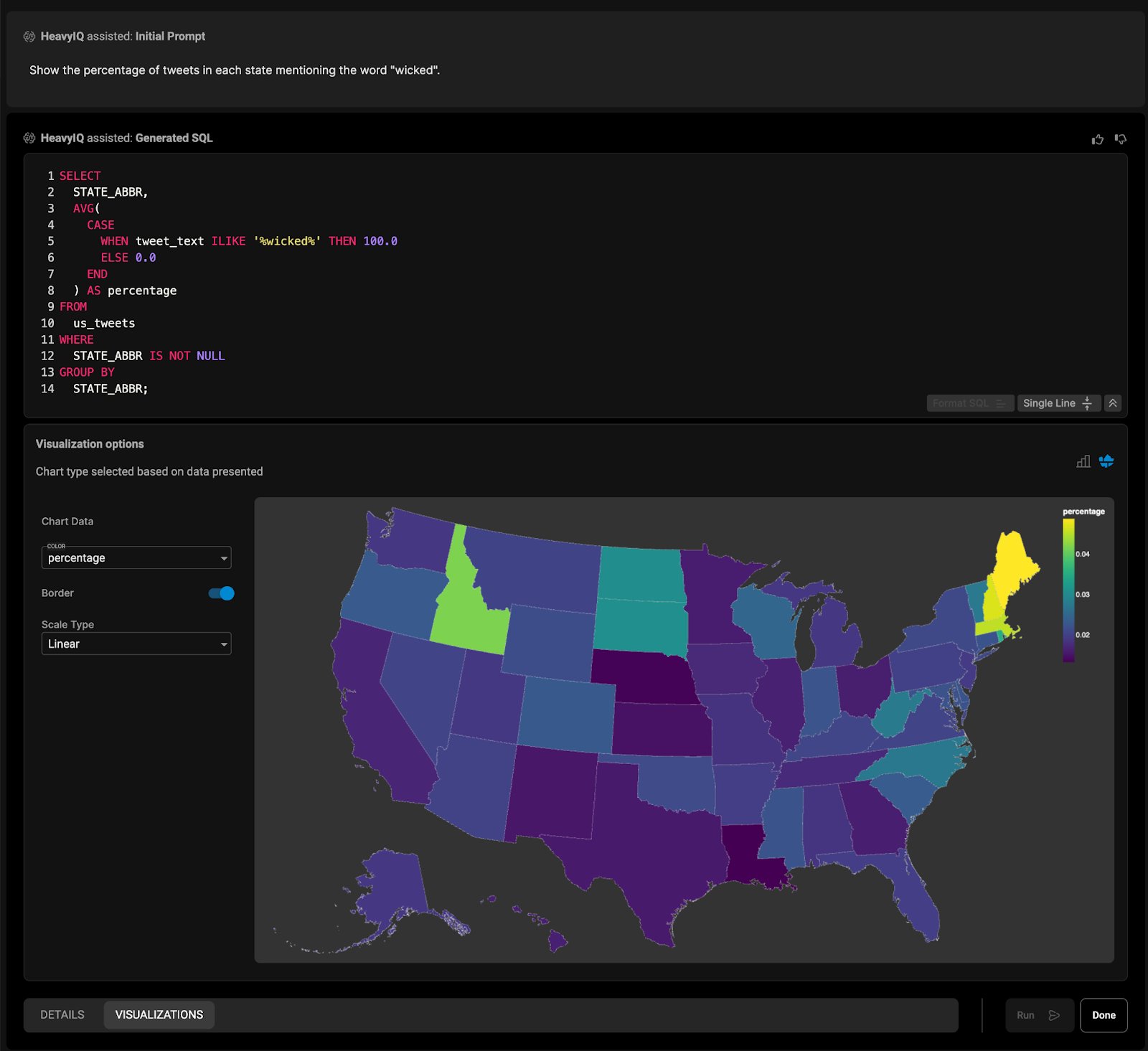Click the us_tweets table name in SQL
The image size is (1148, 1051).
coord(104,323)
